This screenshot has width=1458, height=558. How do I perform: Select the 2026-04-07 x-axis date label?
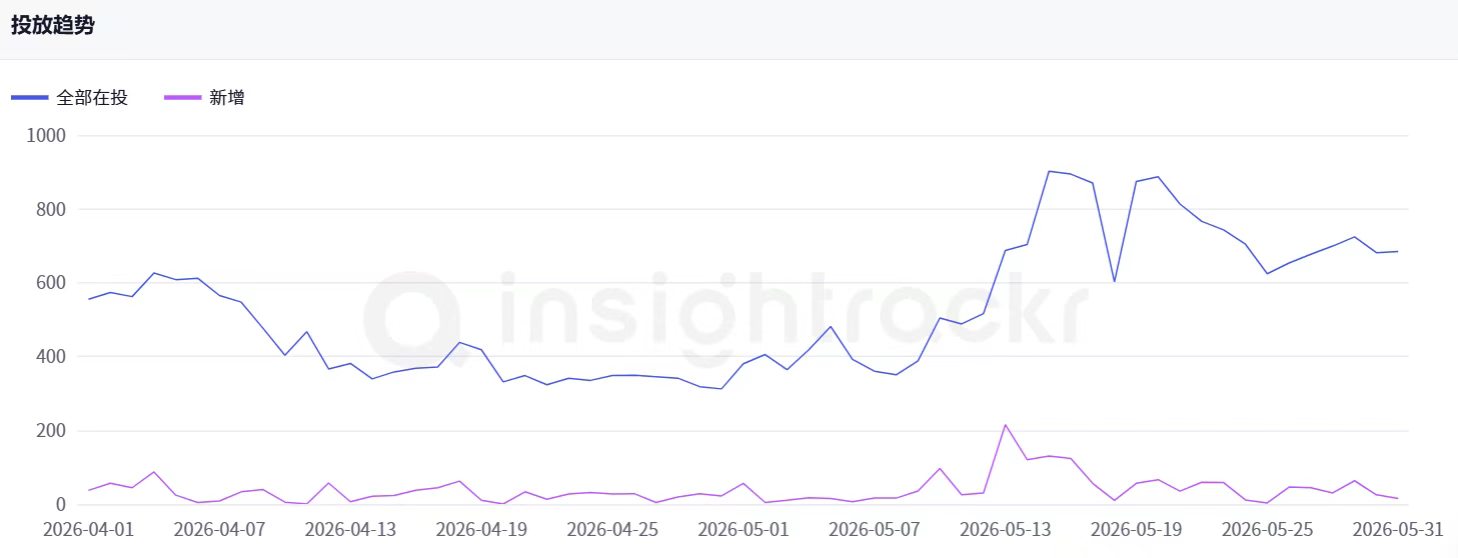coord(220,529)
